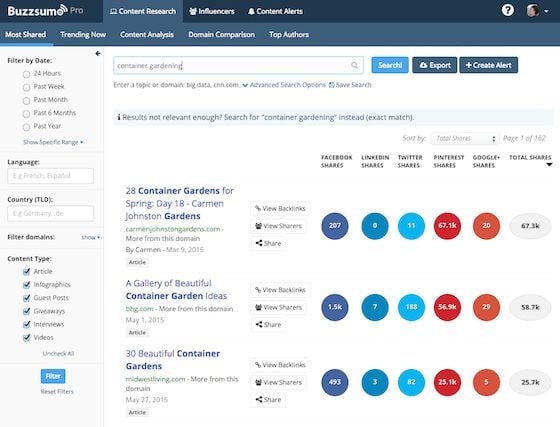Screen dimensions: 560x427
Task: Click the Pinterest shares circle showing 67.1k
Action: point(448,226)
